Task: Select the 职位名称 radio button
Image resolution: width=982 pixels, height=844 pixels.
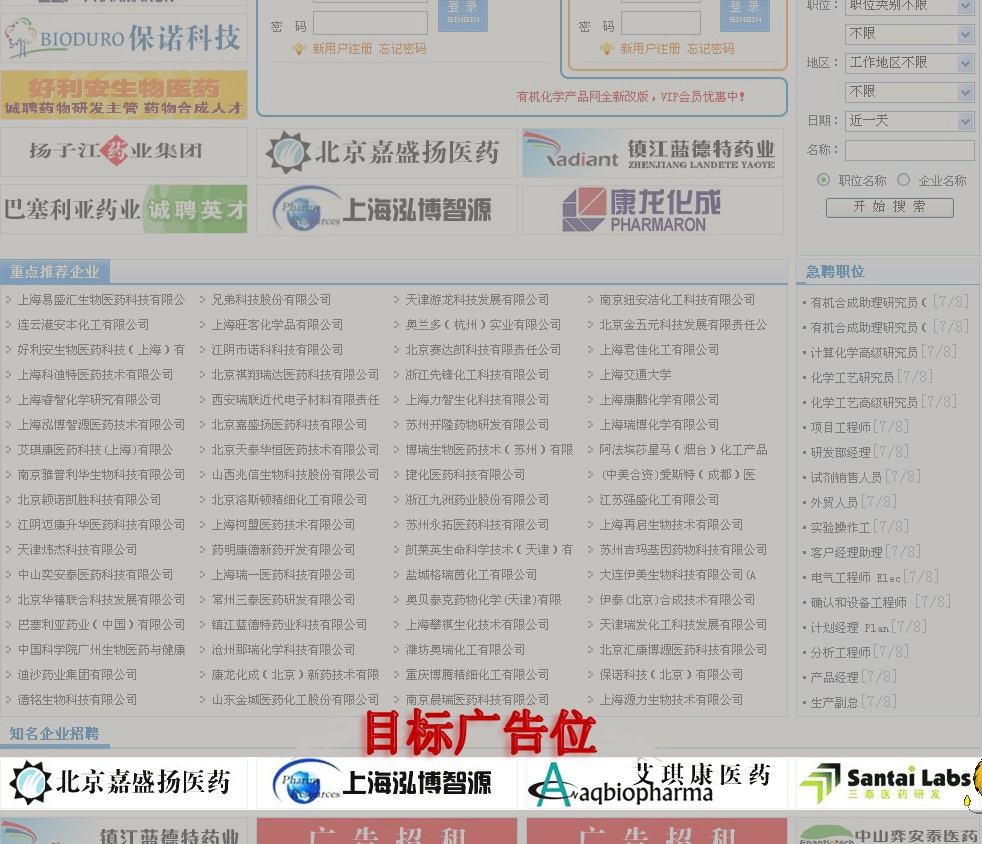Action: click(x=823, y=180)
